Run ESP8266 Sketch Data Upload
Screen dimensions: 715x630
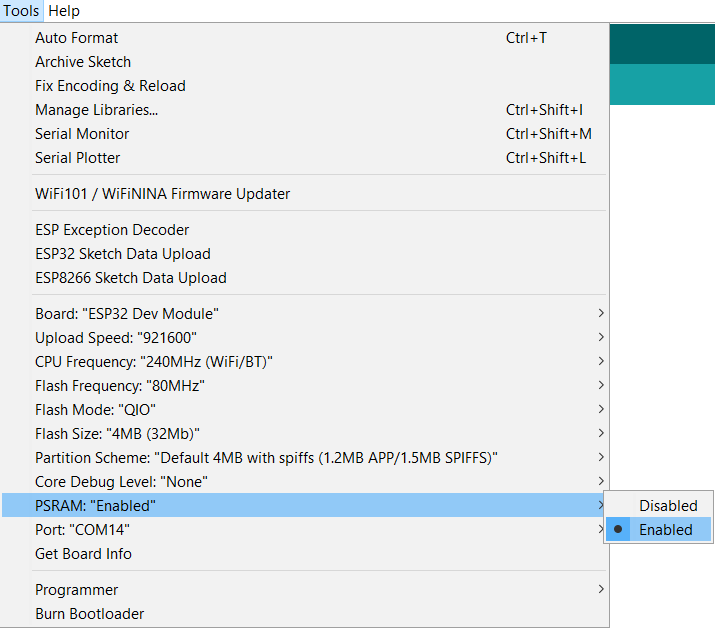pos(130,278)
